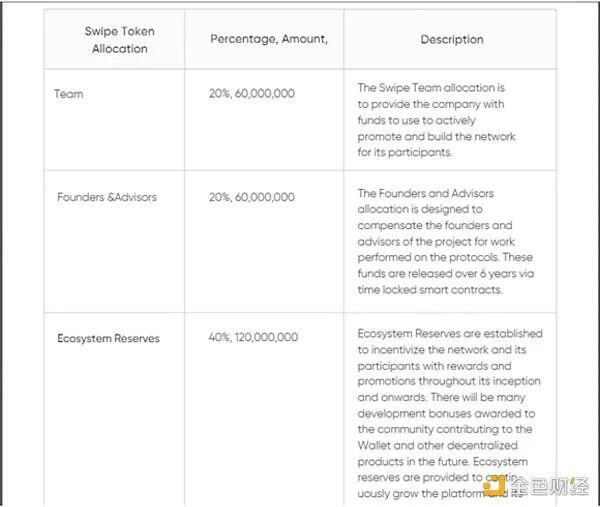600x507 pixels.
Task: Select the Percentage, Amount column header
Action: point(269,39)
